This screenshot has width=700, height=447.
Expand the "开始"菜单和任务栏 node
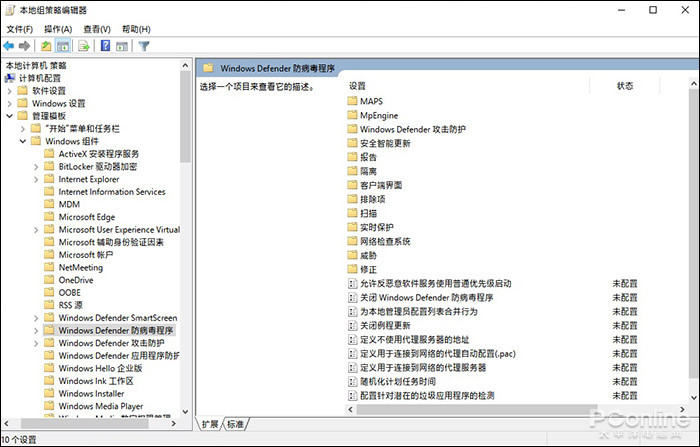[x=23, y=129]
